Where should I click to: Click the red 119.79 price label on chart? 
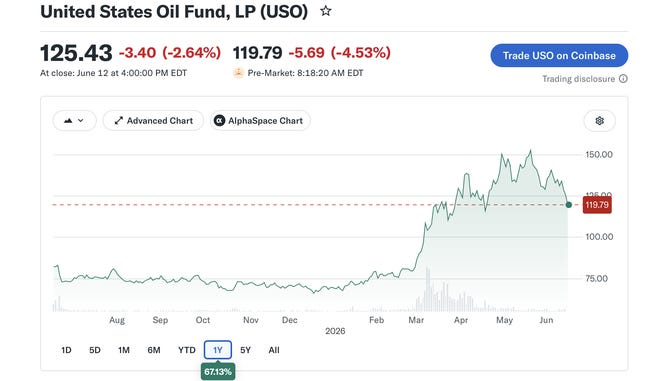pyautogui.click(x=597, y=205)
